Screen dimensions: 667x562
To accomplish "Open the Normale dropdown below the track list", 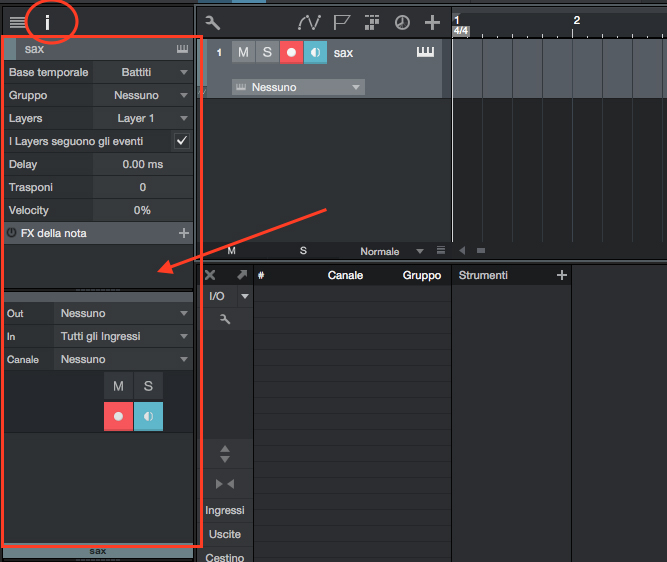I will [x=391, y=251].
